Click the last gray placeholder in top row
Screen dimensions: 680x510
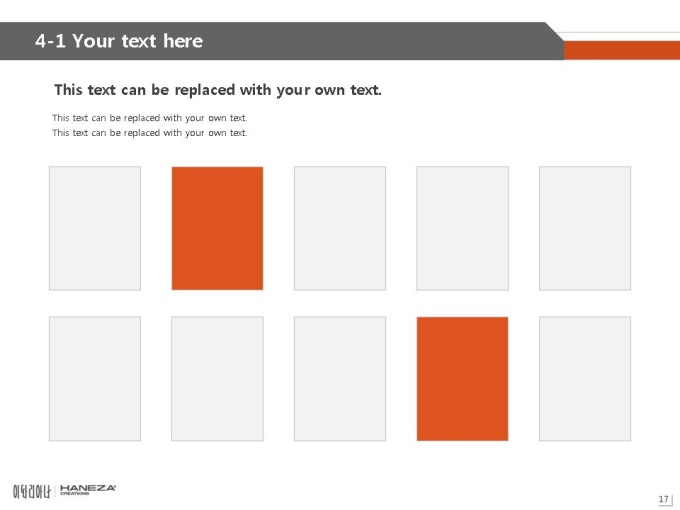tap(585, 228)
